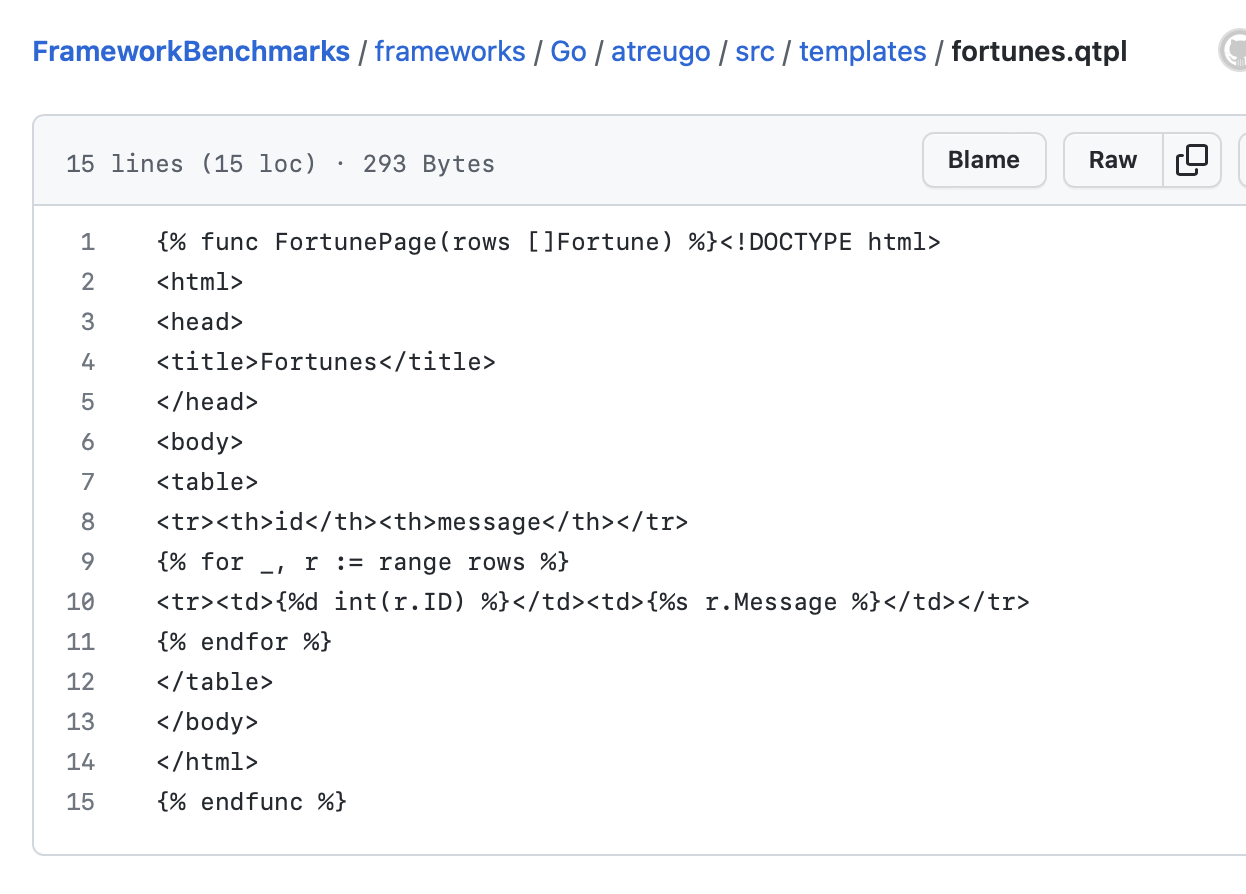View the Raw file
The height and width of the screenshot is (894, 1246).
click(1112, 160)
